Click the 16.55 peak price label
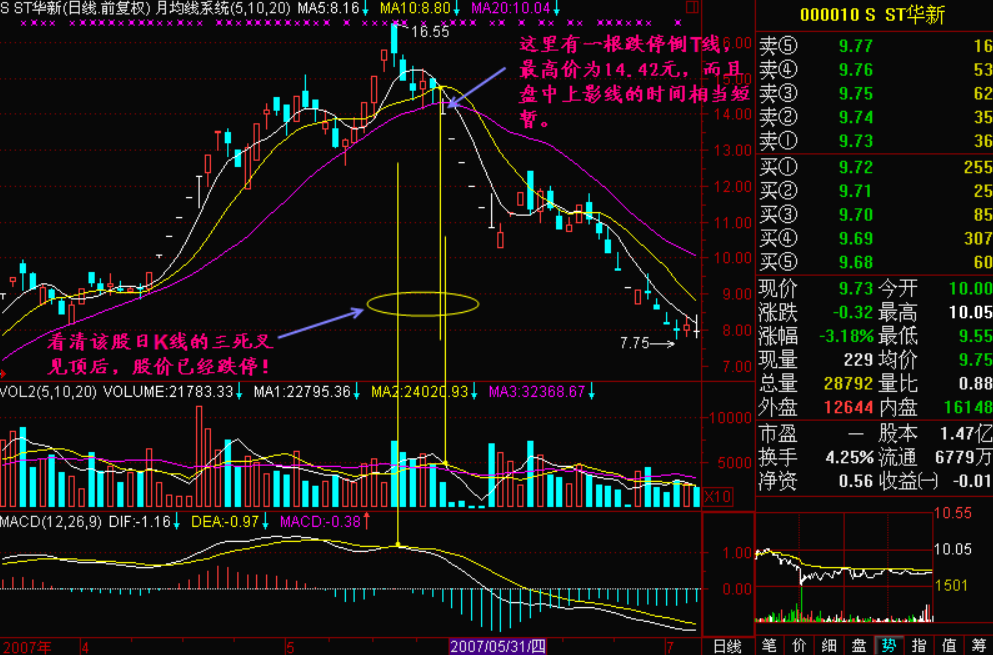Screen dimensions: 993x655 coord(429,32)
